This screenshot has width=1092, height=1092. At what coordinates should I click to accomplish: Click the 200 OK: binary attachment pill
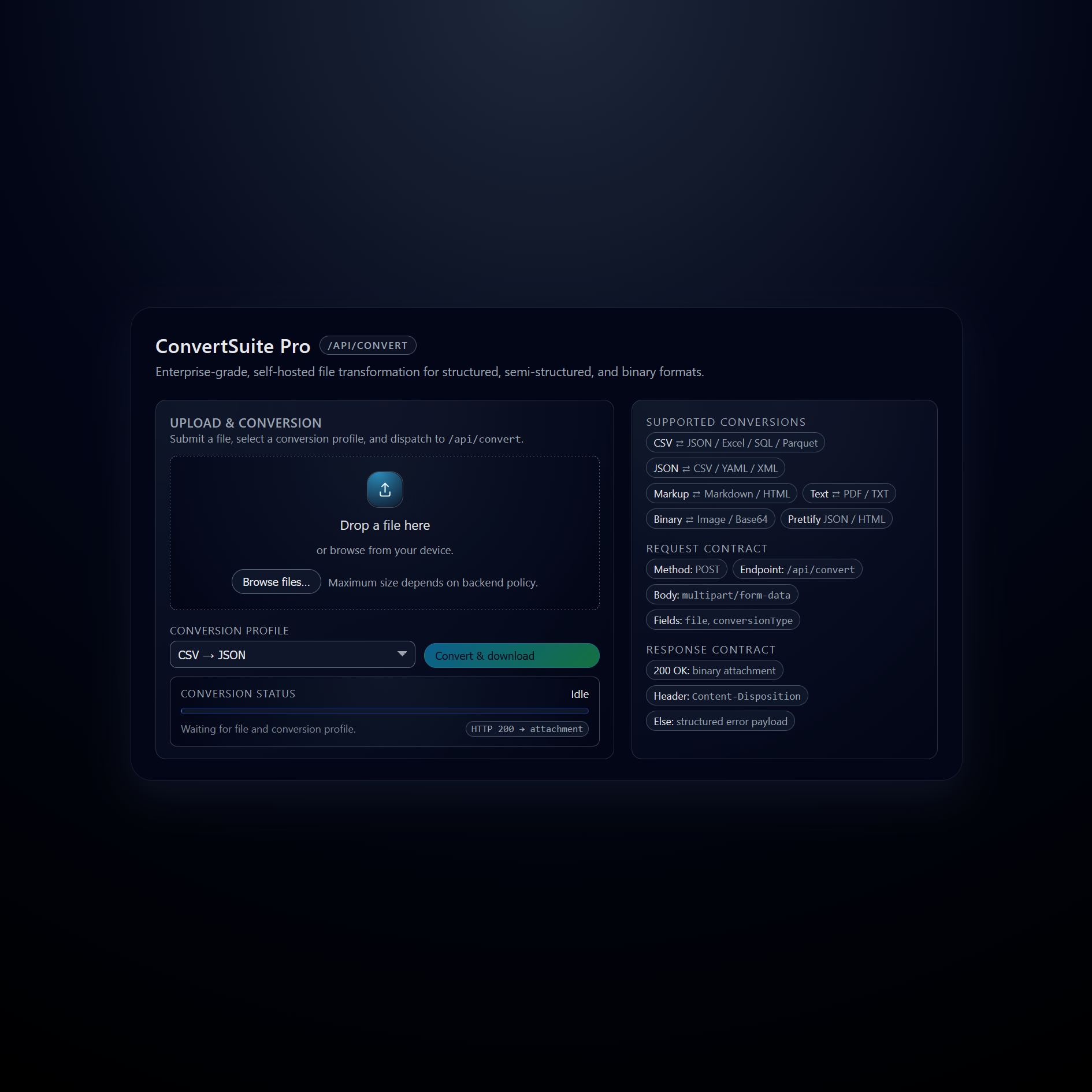(714, 670)
